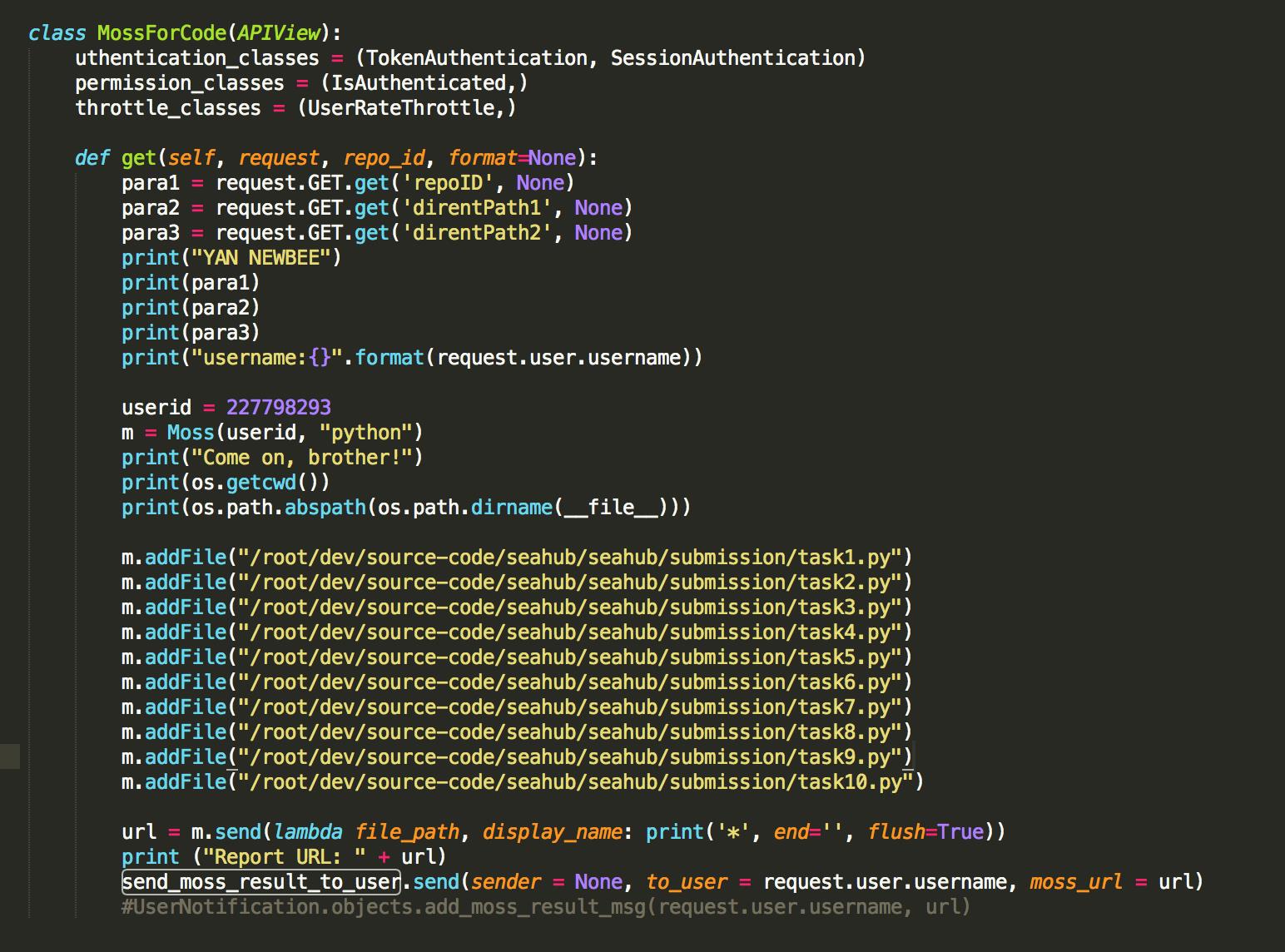This screenshot has width=1285, height=952.
Task: Click UserRateThrottle in throttle_classes
Action: (x=401, y=108)
